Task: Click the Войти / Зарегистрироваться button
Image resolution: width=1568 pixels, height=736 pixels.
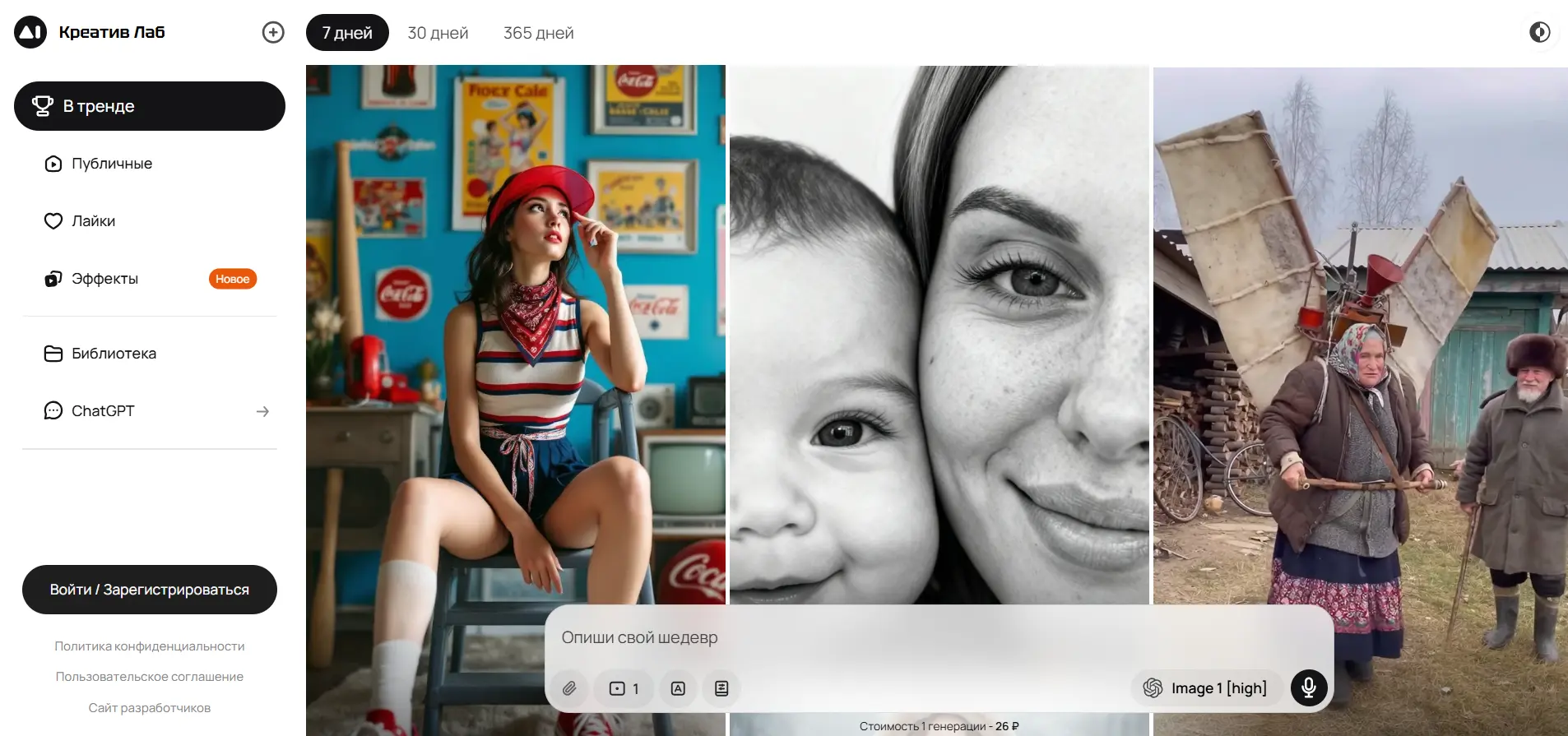Action: tap(150, 590)
